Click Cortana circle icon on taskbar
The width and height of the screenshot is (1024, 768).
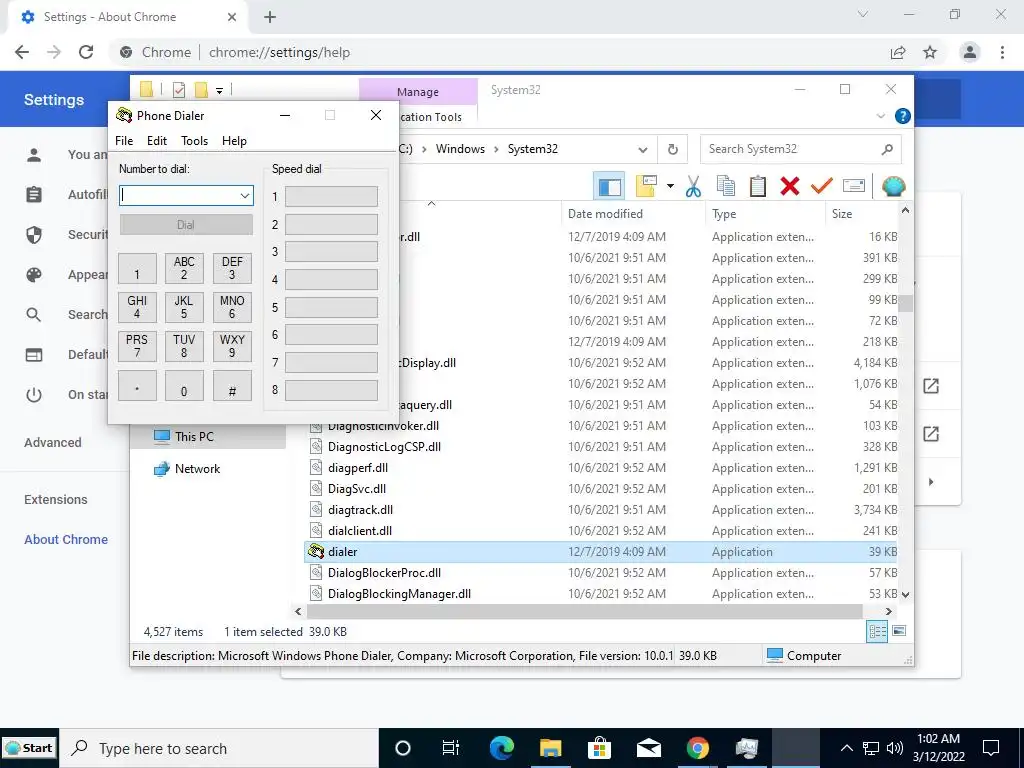point(403,748)
